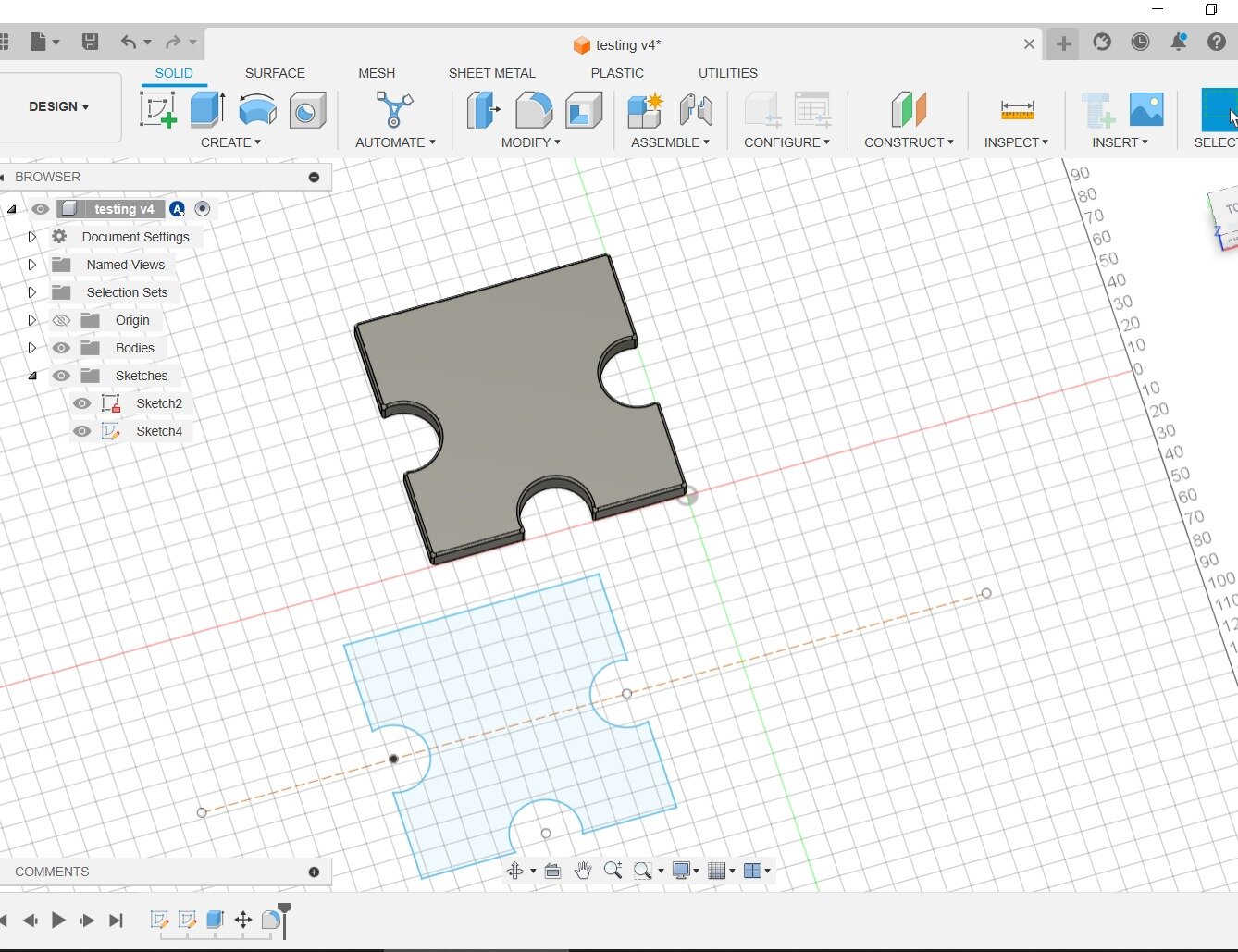Click the Orbit navigation icon
The height and width of the screenshot is (952, 1238).
pos(515,871)
